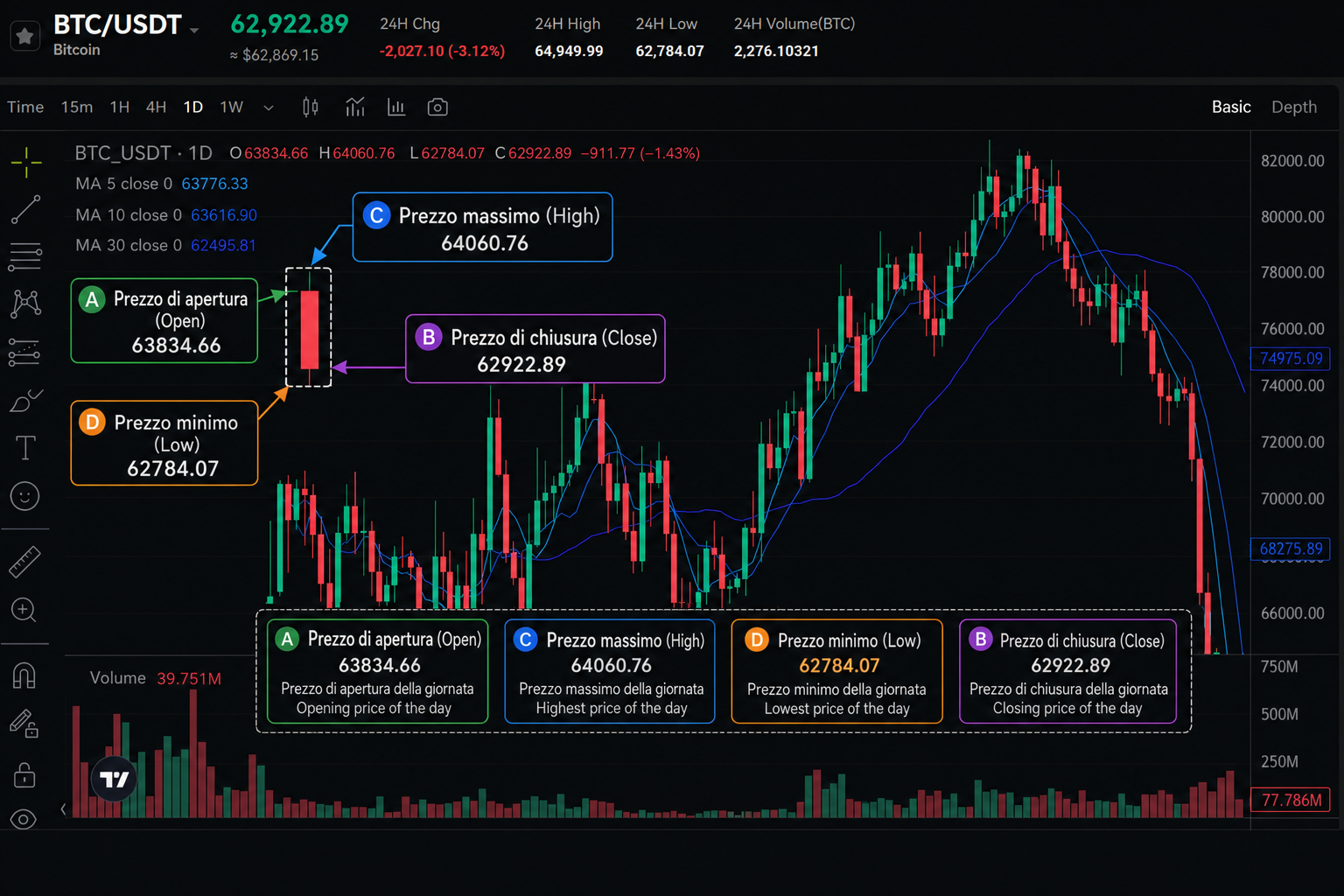Expand the BTC/USDT pair dropdown
Image resolution: width=1344 pixels, height=896 pixels.
pos(194,31)
